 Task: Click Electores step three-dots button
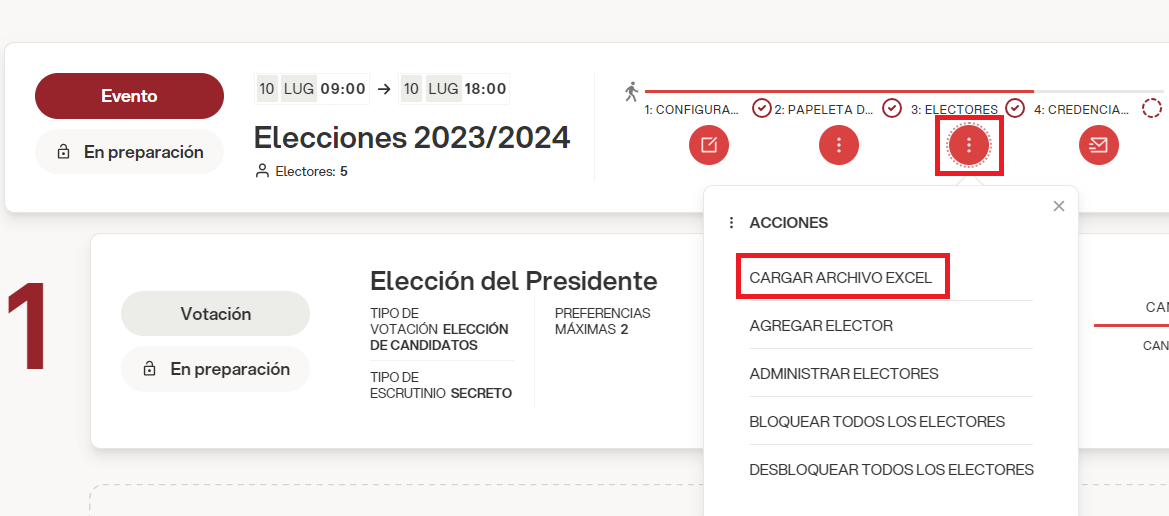(968, 145)
